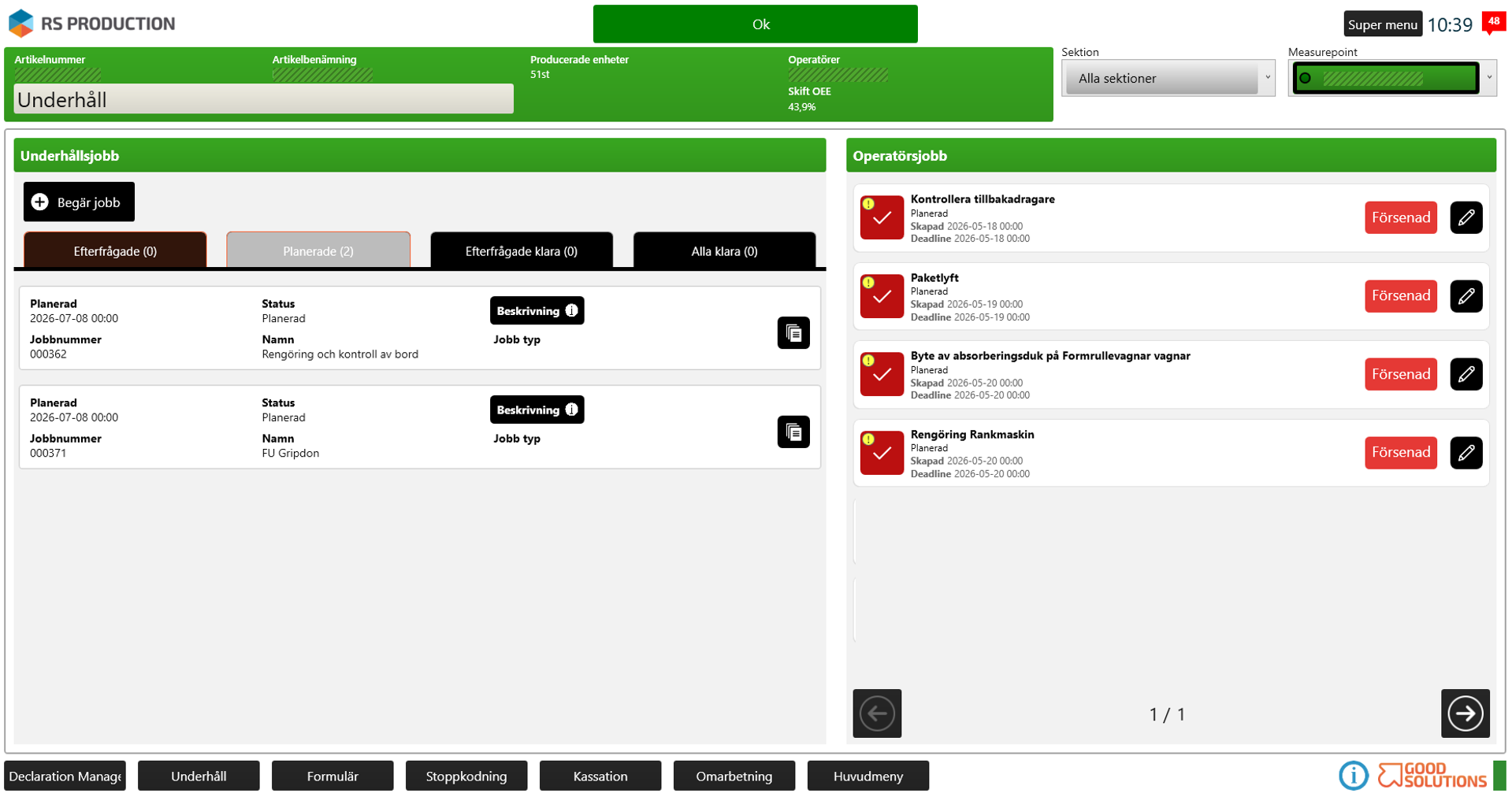
Task: Edit the Rengöring Rankmaskin job pencil icon
Action: [x=1466, y=453]
